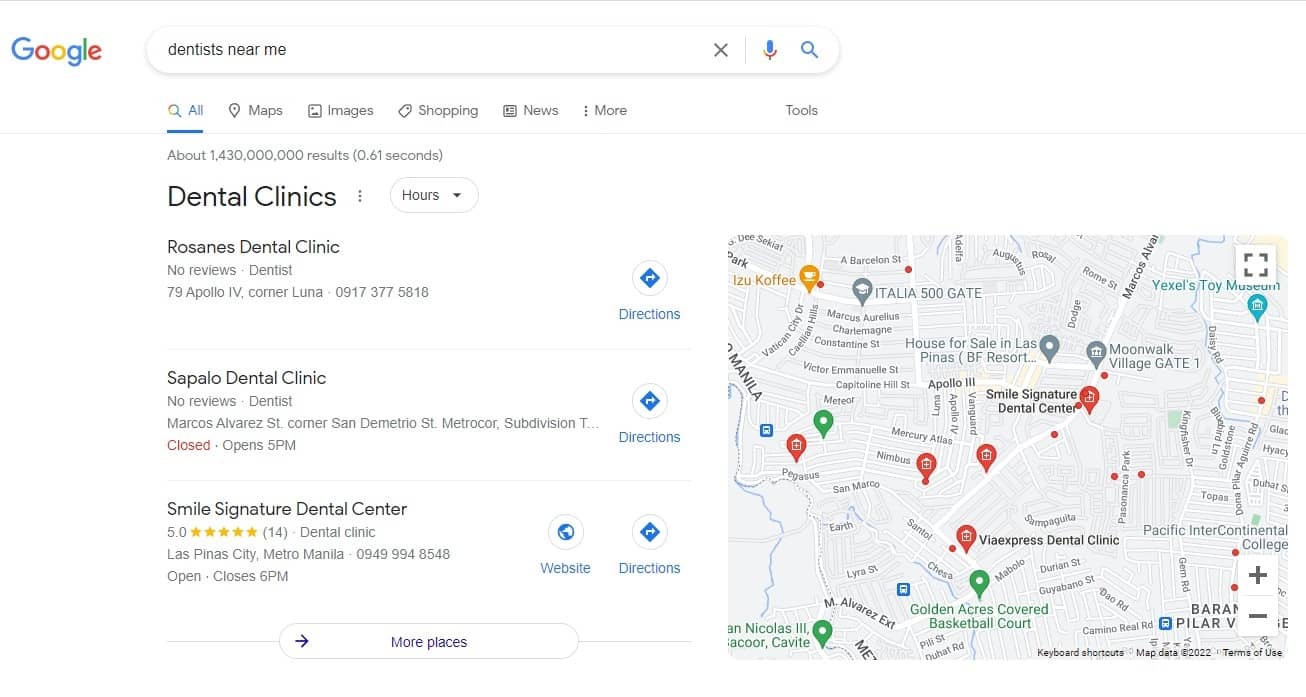Open Smile Signature Dental Center listing

[287, 509]
